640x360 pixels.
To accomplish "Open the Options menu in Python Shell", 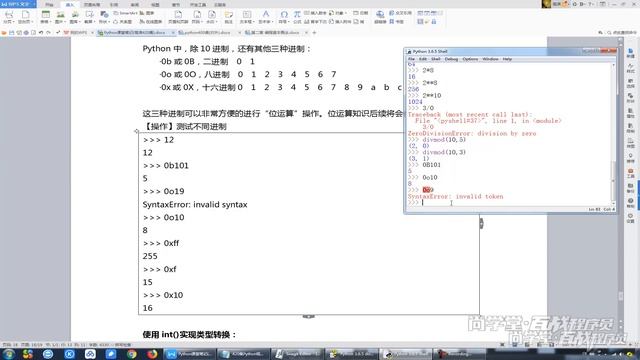I will click(x=470, y=59).
